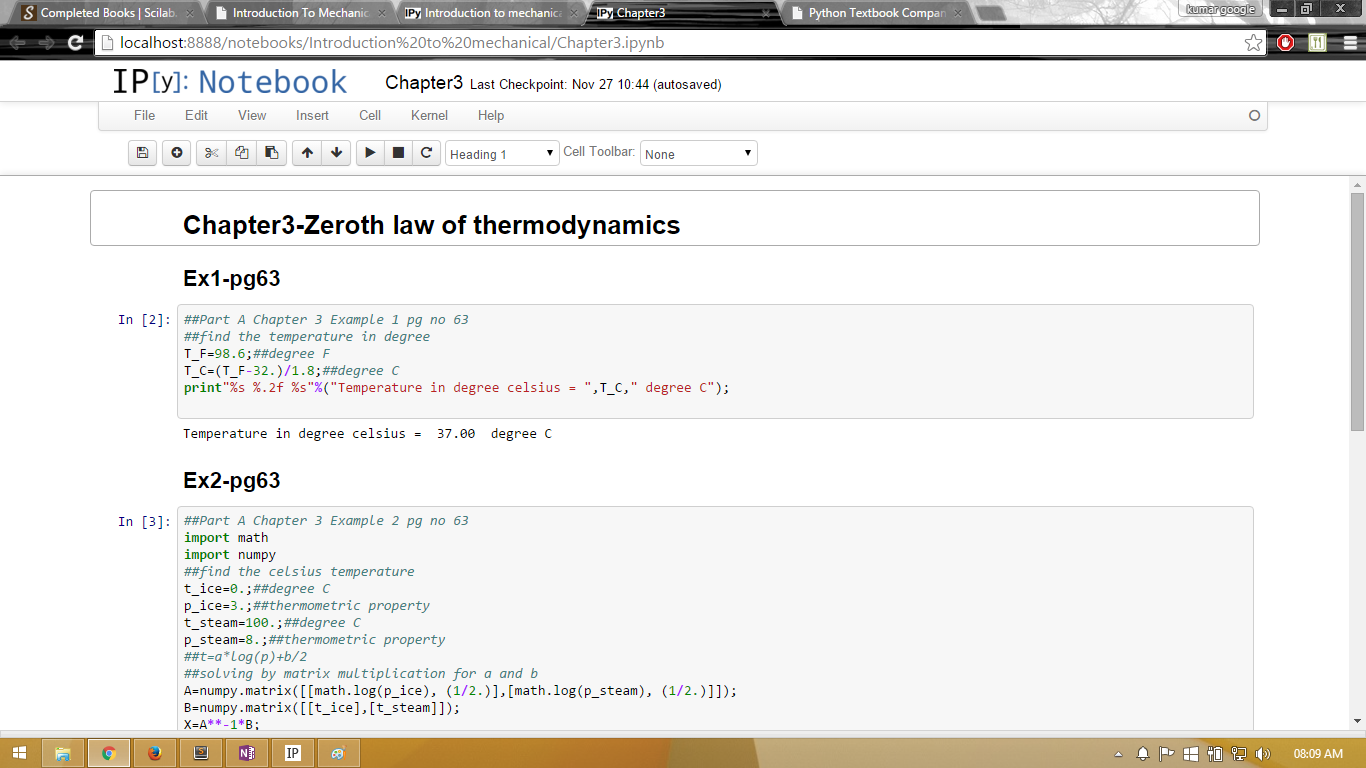Image resolution: width=1366 pixels, height=768 pixels.
Task: Bookmark page with star icon
Action: (x=1253, y=43)
